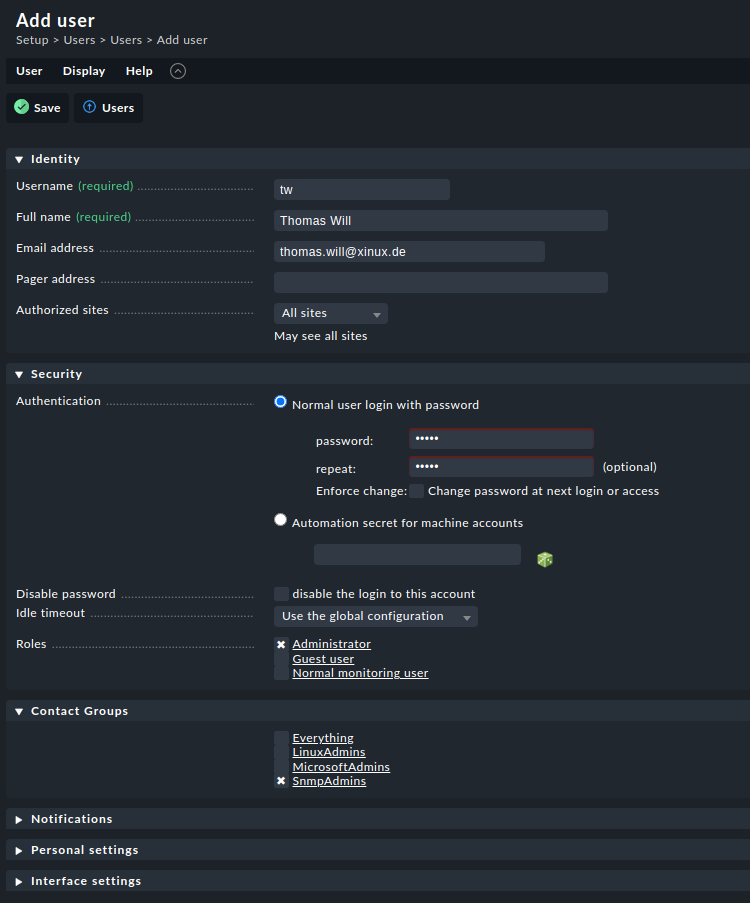This screenshot has height=903, width=750.
Task: Click the Pager address input field
Action: pos(440,283)
